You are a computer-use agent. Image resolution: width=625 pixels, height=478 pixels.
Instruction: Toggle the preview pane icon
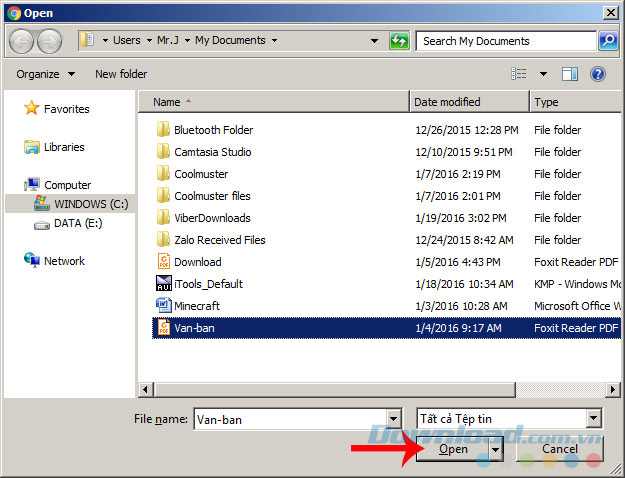tap(570, 74)
